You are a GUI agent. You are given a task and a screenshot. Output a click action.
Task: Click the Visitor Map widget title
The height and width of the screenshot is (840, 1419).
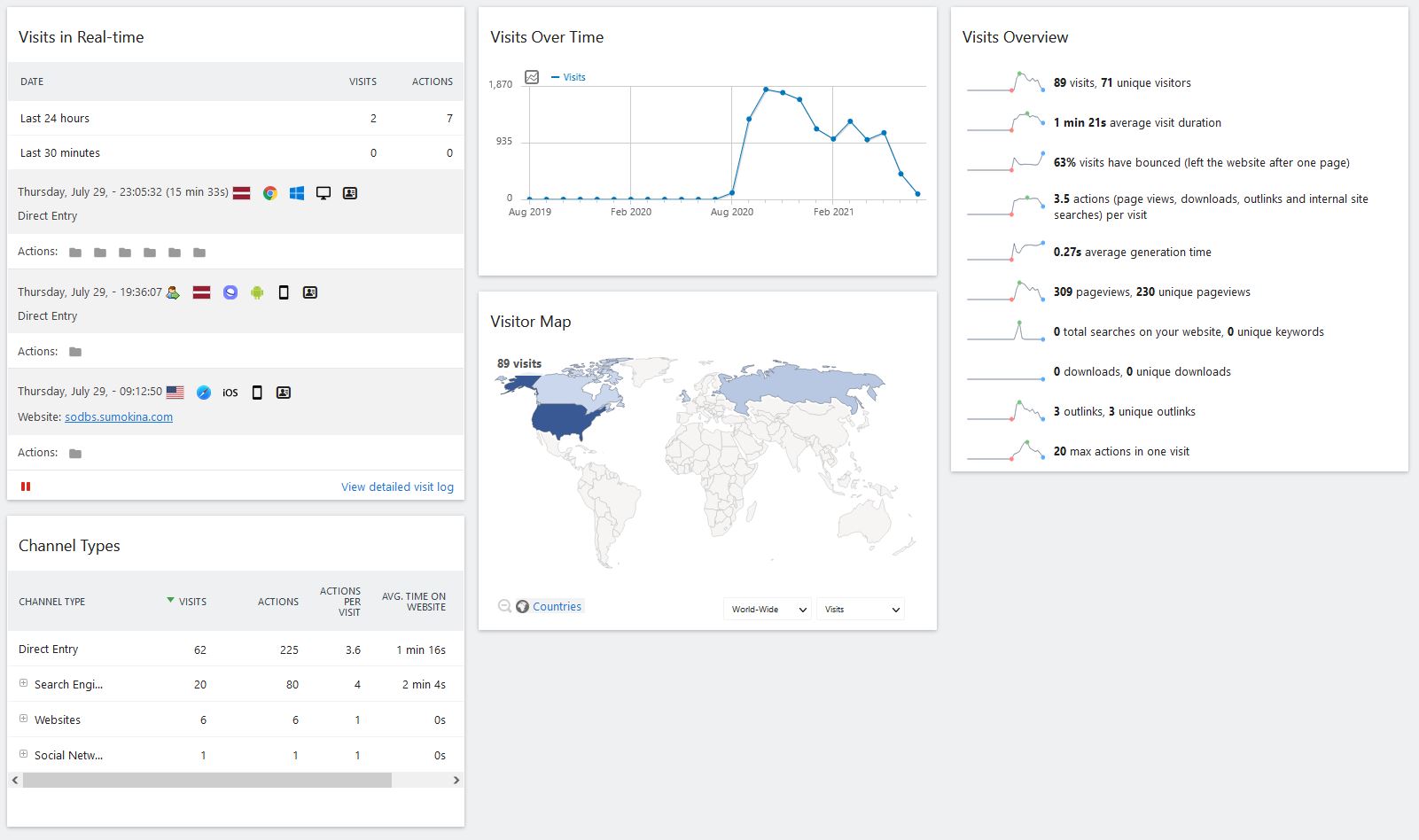coord(530,322)
